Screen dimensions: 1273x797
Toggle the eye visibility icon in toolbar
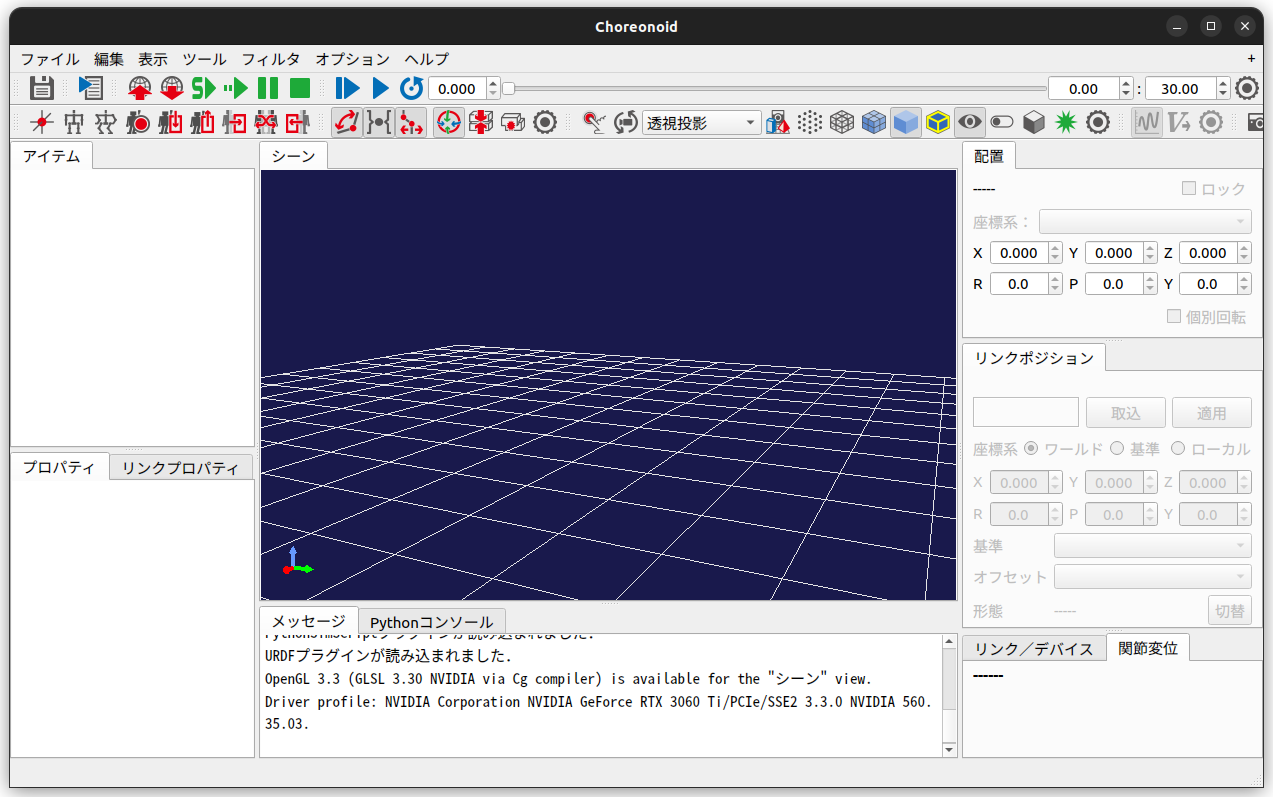pos(969,122)
